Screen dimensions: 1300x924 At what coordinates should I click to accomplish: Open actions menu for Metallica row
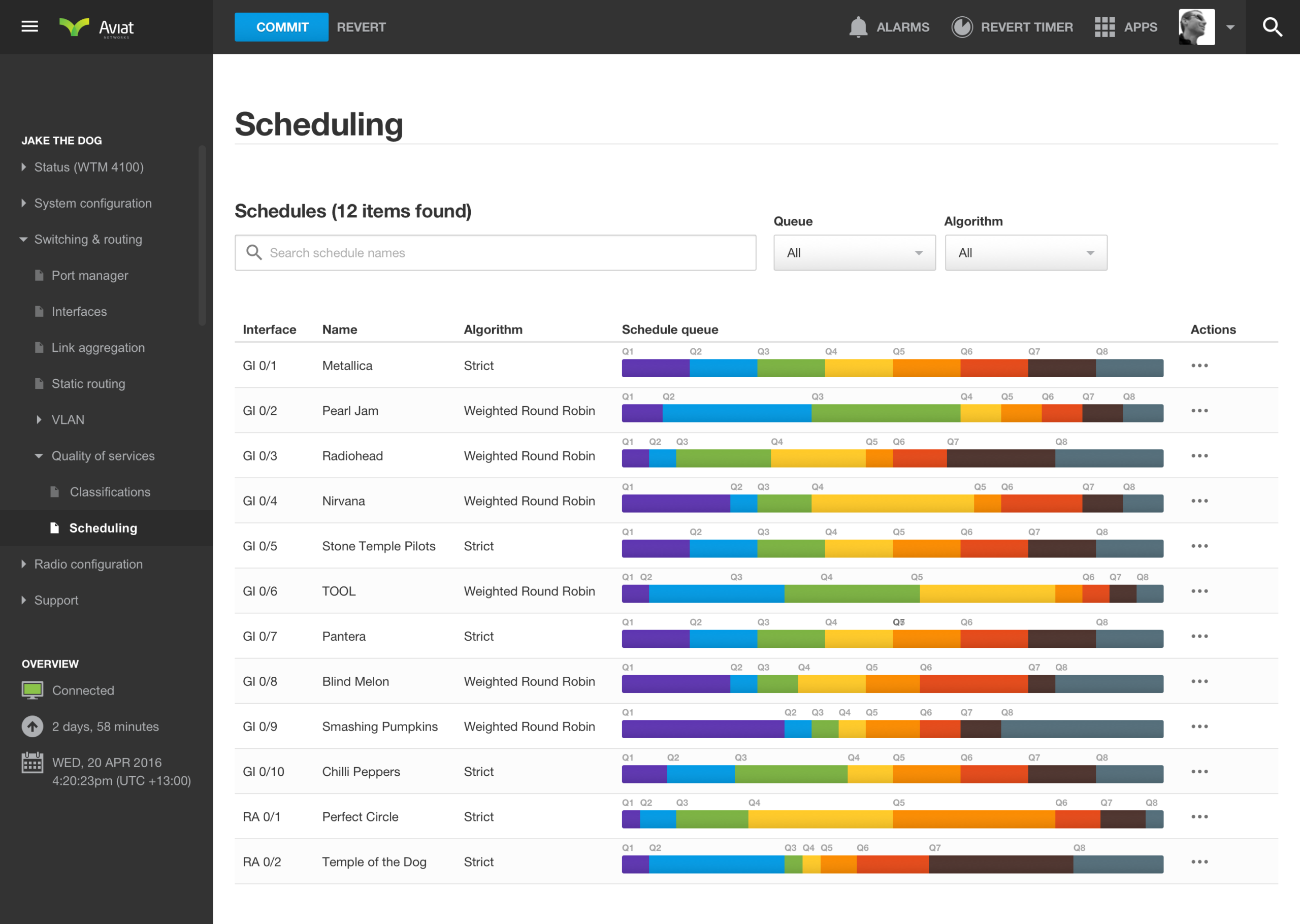tap(1199, 365)
